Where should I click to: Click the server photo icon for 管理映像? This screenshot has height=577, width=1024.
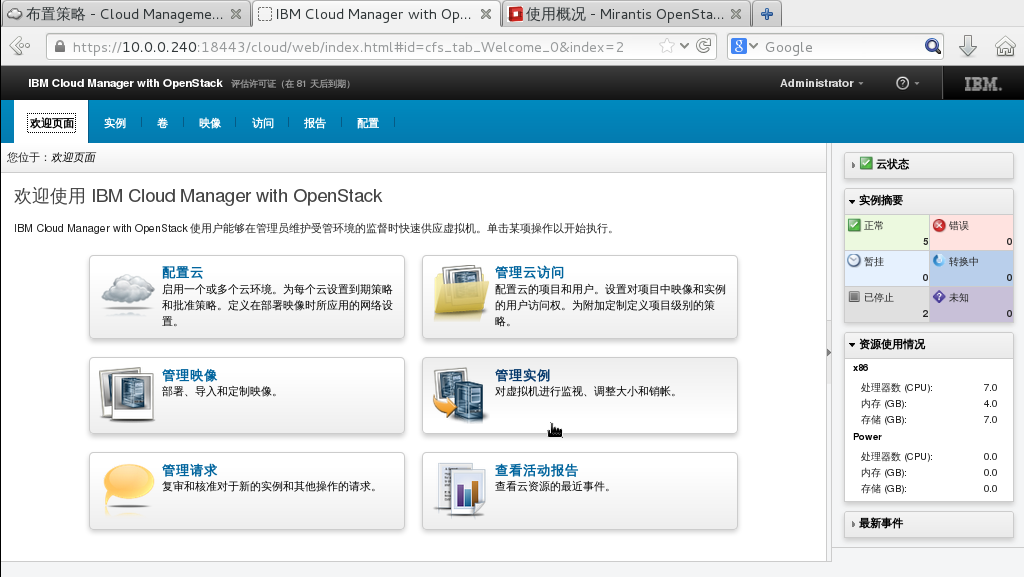127,393
